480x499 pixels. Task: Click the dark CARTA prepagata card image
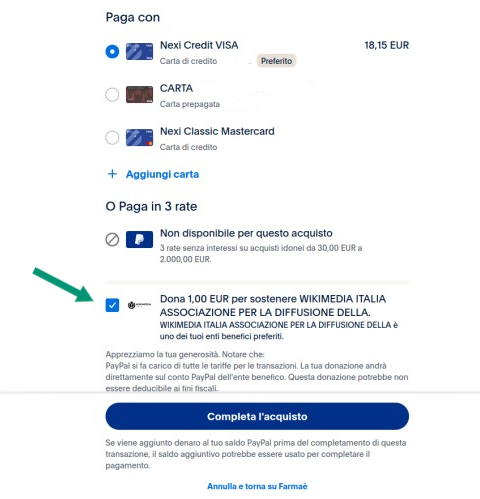139,95
